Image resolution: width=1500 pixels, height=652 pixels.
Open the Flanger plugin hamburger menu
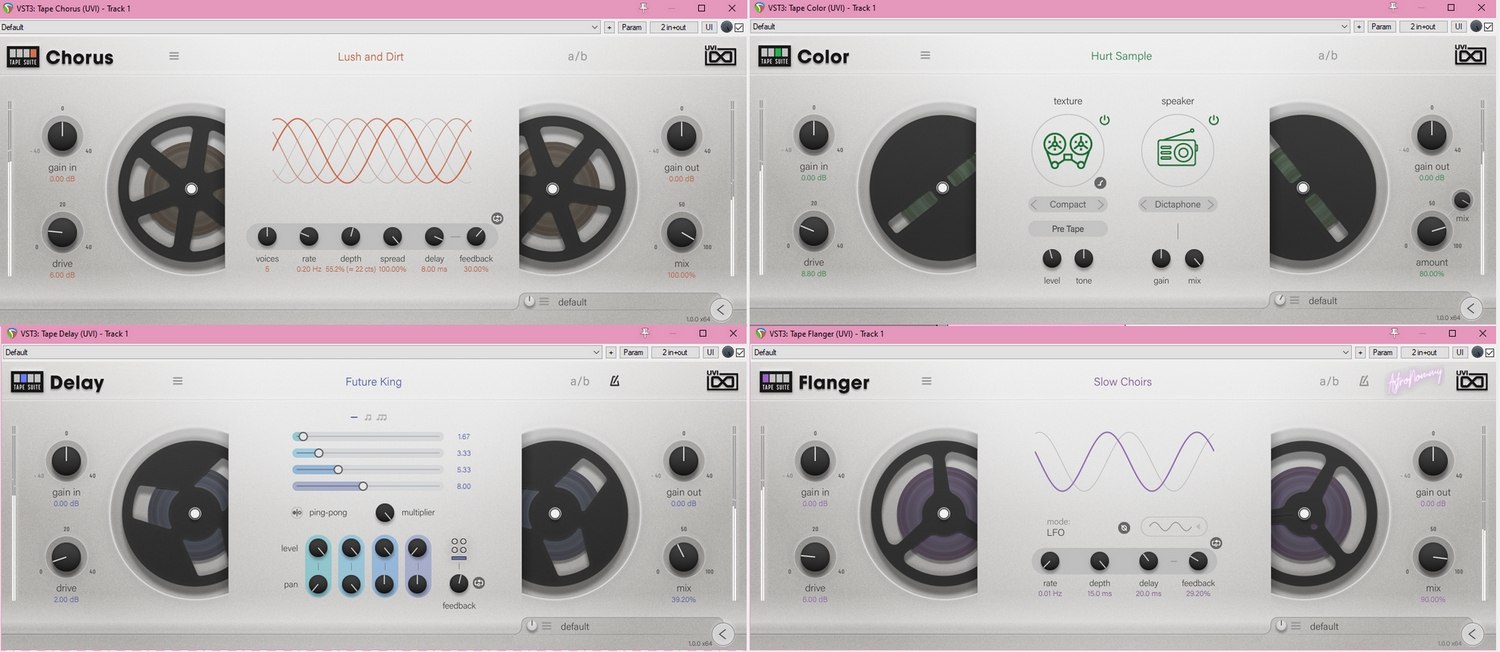click(x=927, y=381)
